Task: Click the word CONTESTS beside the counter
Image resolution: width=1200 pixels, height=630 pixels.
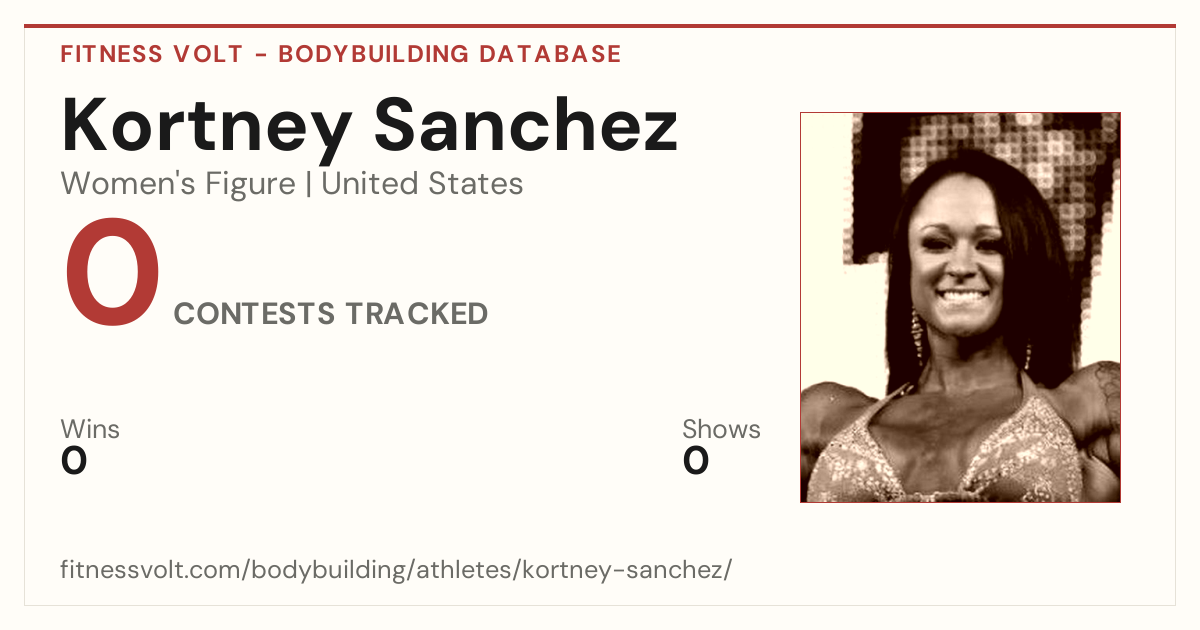Action: tap(255, 314)
